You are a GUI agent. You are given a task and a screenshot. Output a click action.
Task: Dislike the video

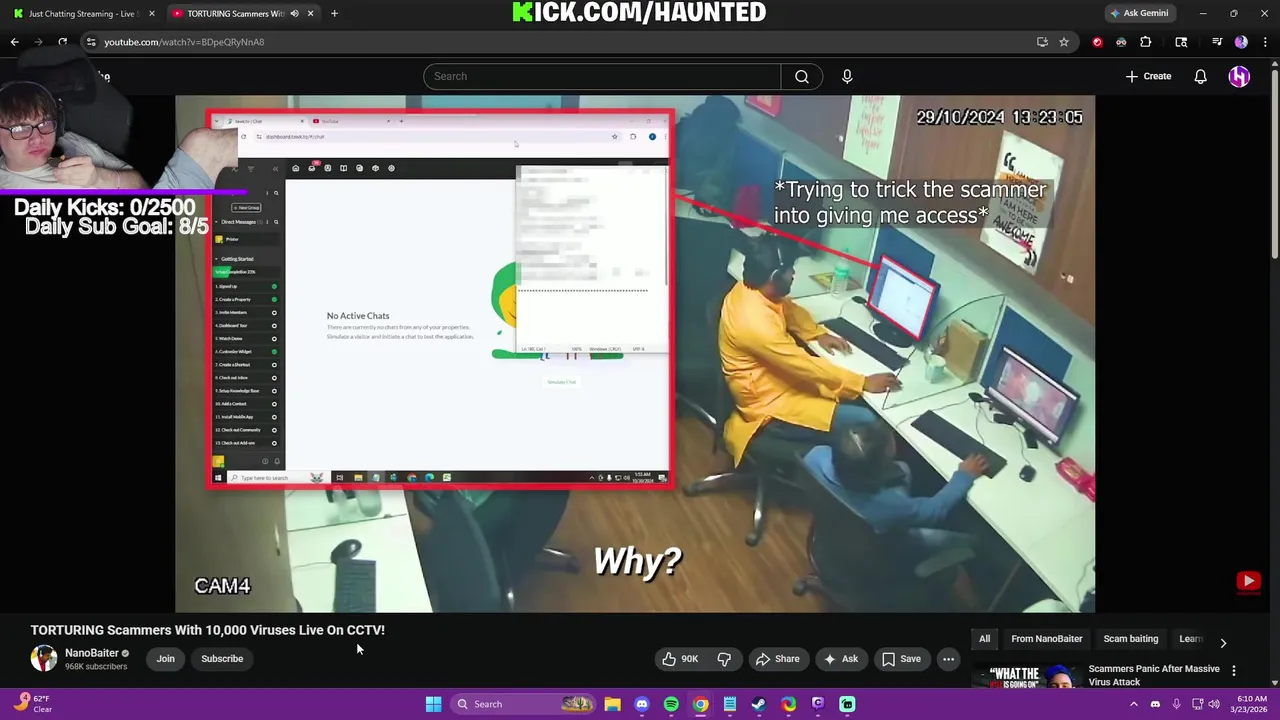[x=724, y=659]
